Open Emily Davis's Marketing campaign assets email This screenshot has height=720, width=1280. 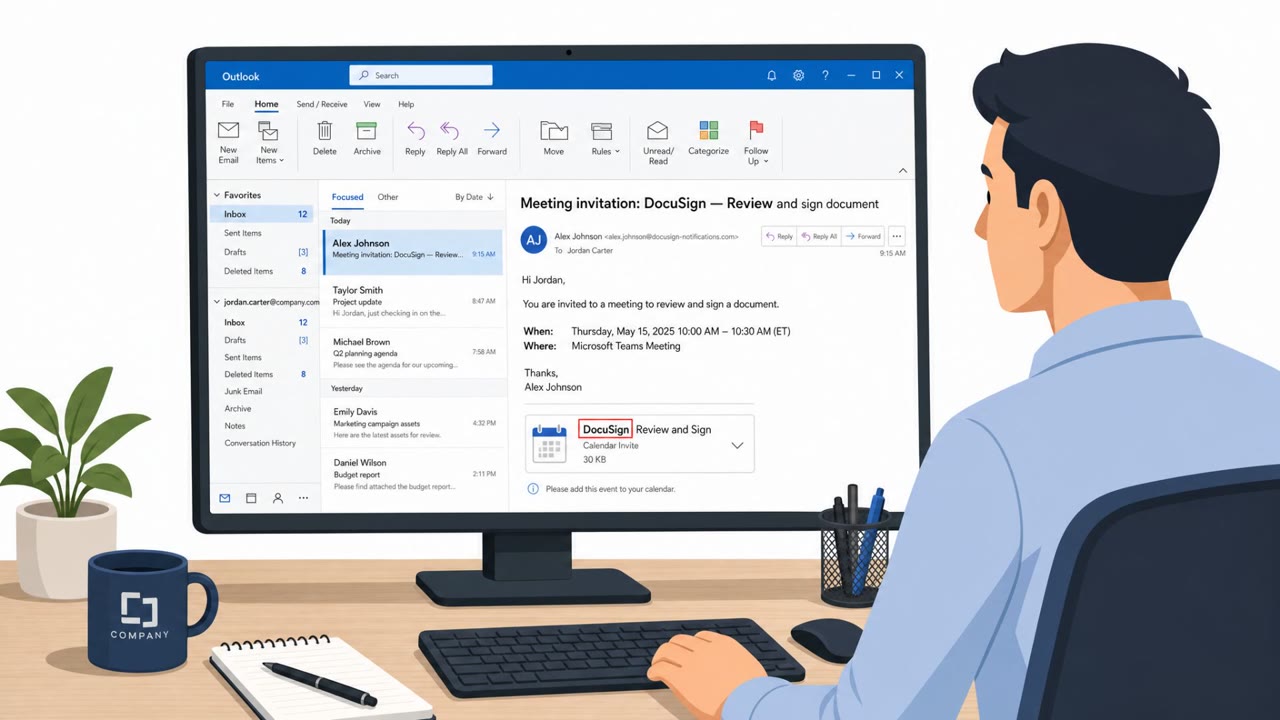(x=413, y=423)
